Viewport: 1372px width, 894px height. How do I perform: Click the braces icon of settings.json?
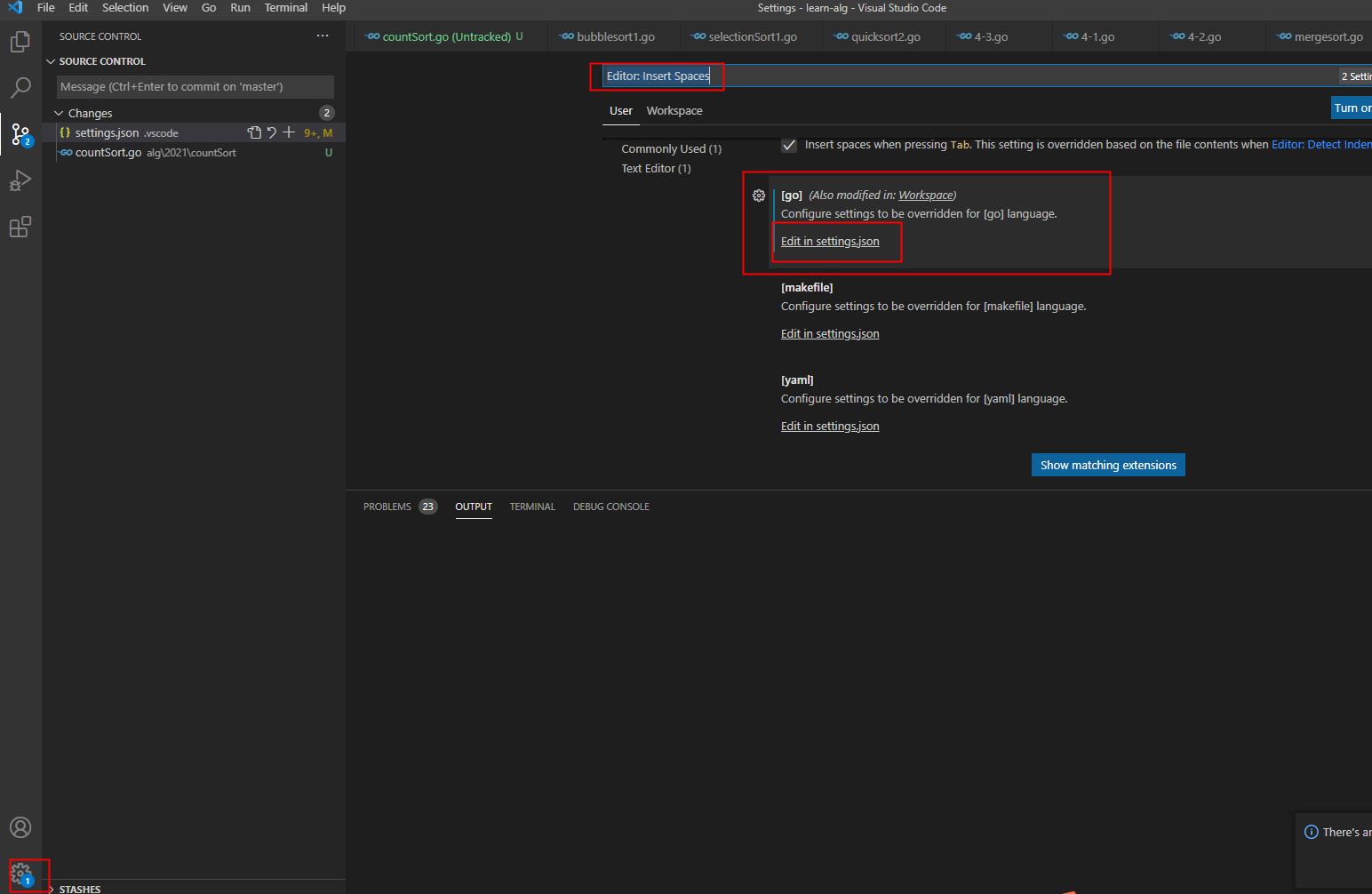(65, 132)
